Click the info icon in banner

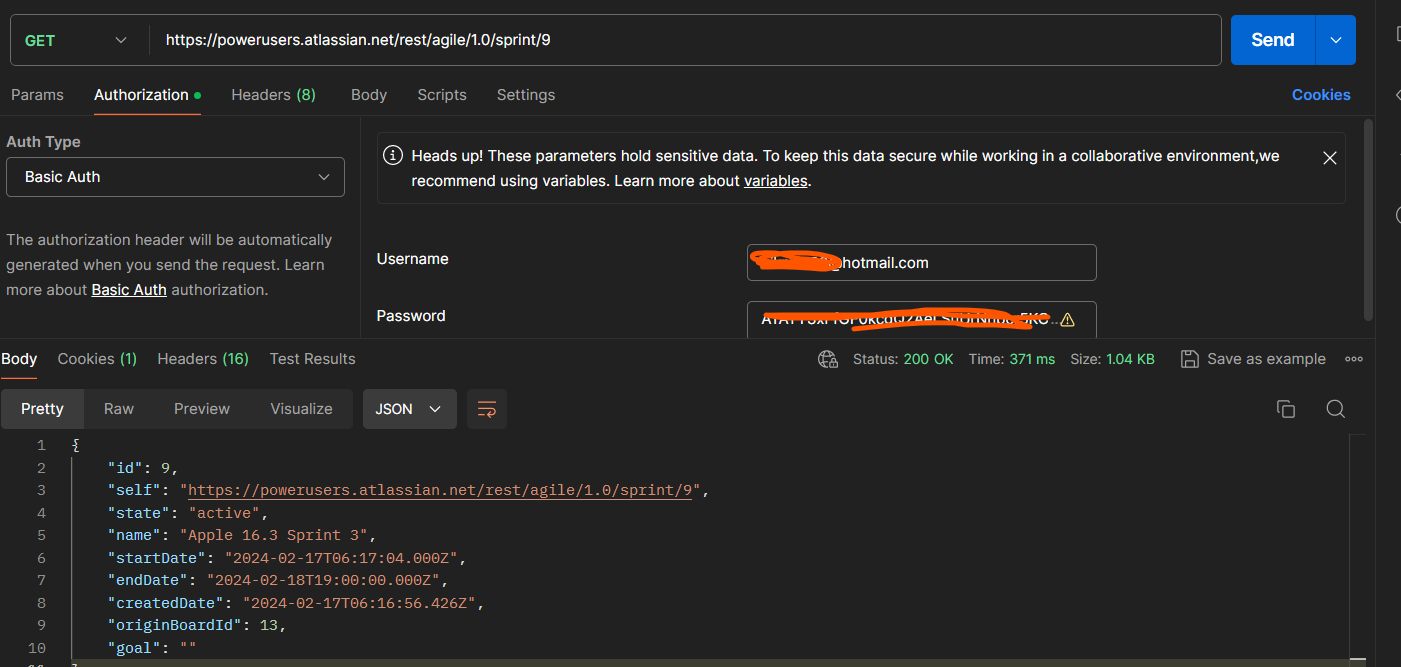tap(395, 156)
